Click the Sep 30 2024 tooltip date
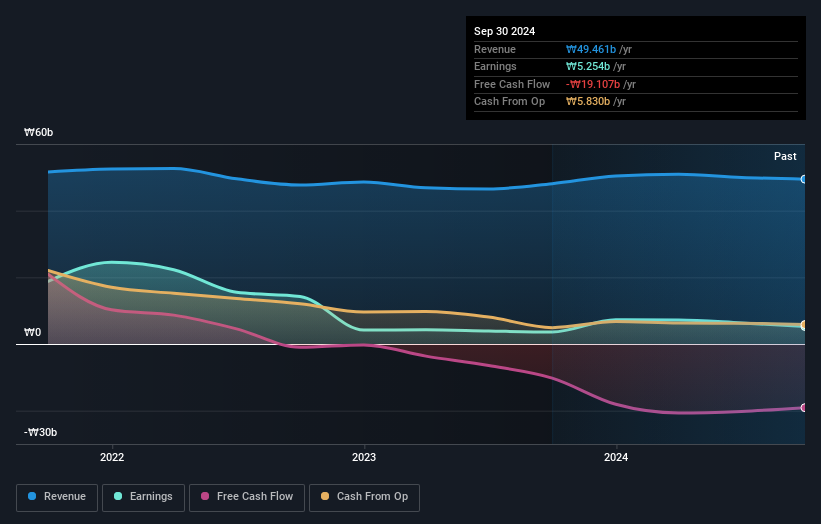The width and height of the screenshot is (821, 524). pos(504,31)
